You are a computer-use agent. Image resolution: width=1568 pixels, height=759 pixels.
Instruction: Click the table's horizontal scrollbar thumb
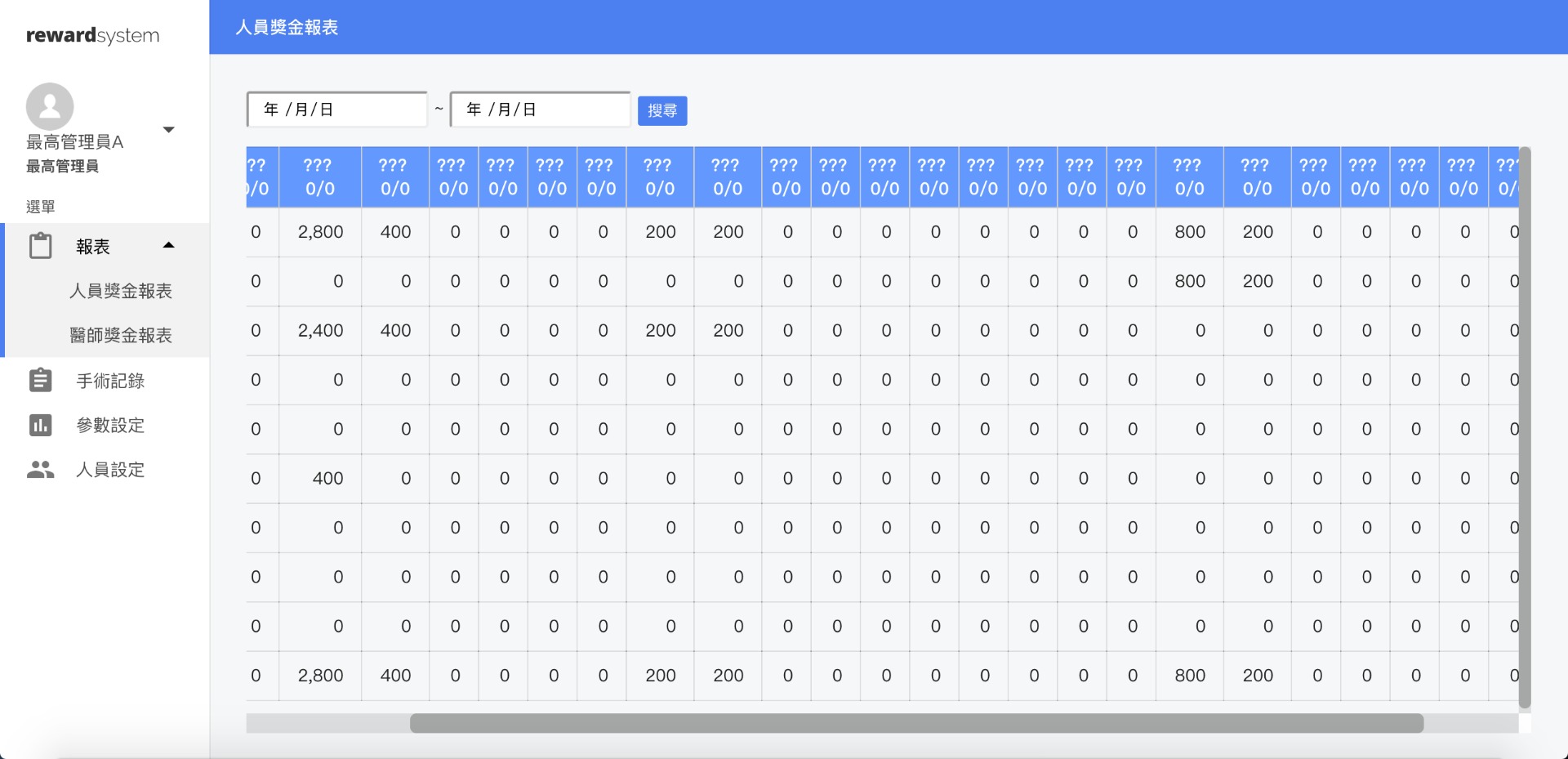pyautogui.click(x=916, y=723)
